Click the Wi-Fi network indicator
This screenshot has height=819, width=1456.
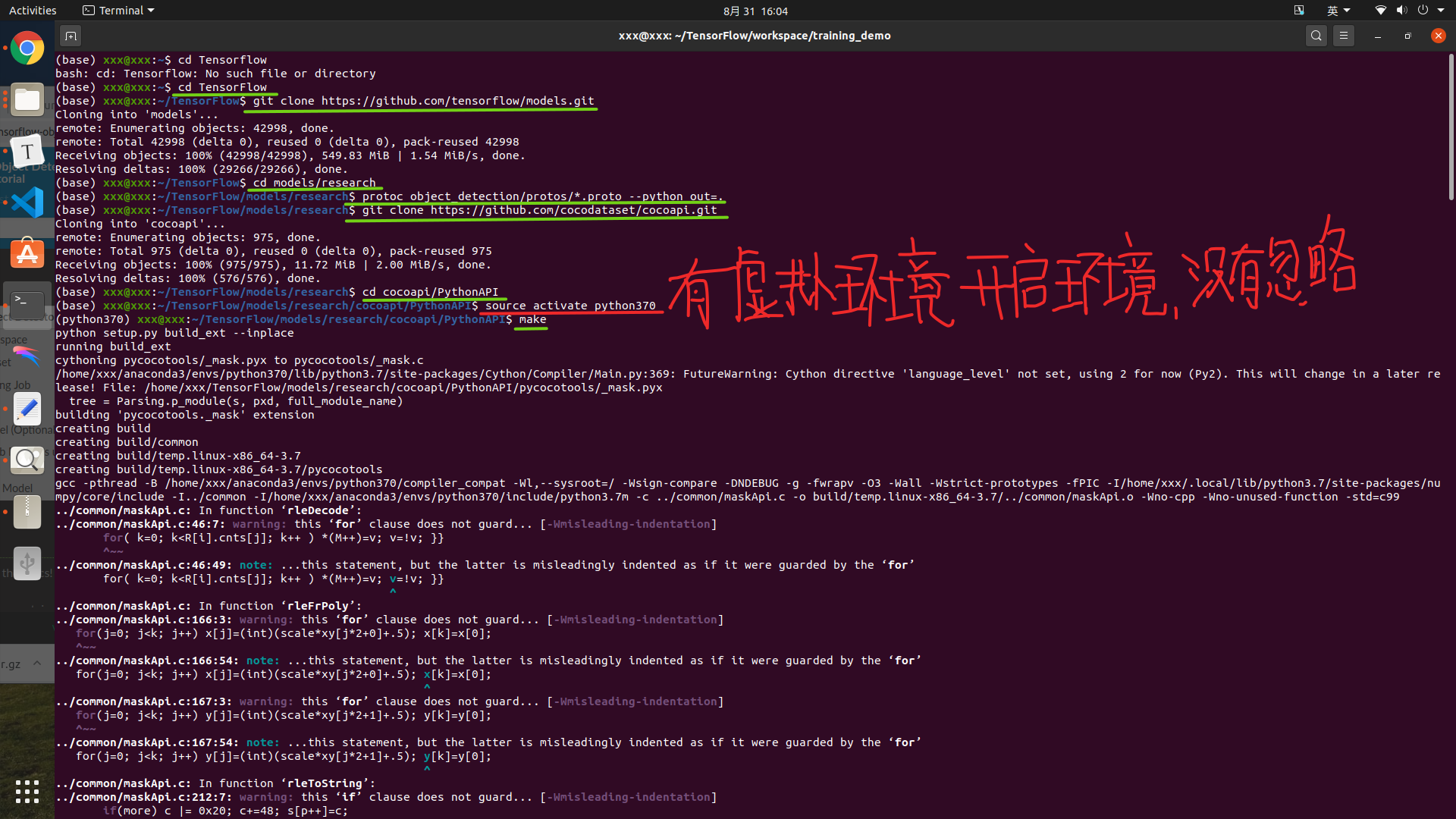pyautogui.click(x=1380, y=11)
